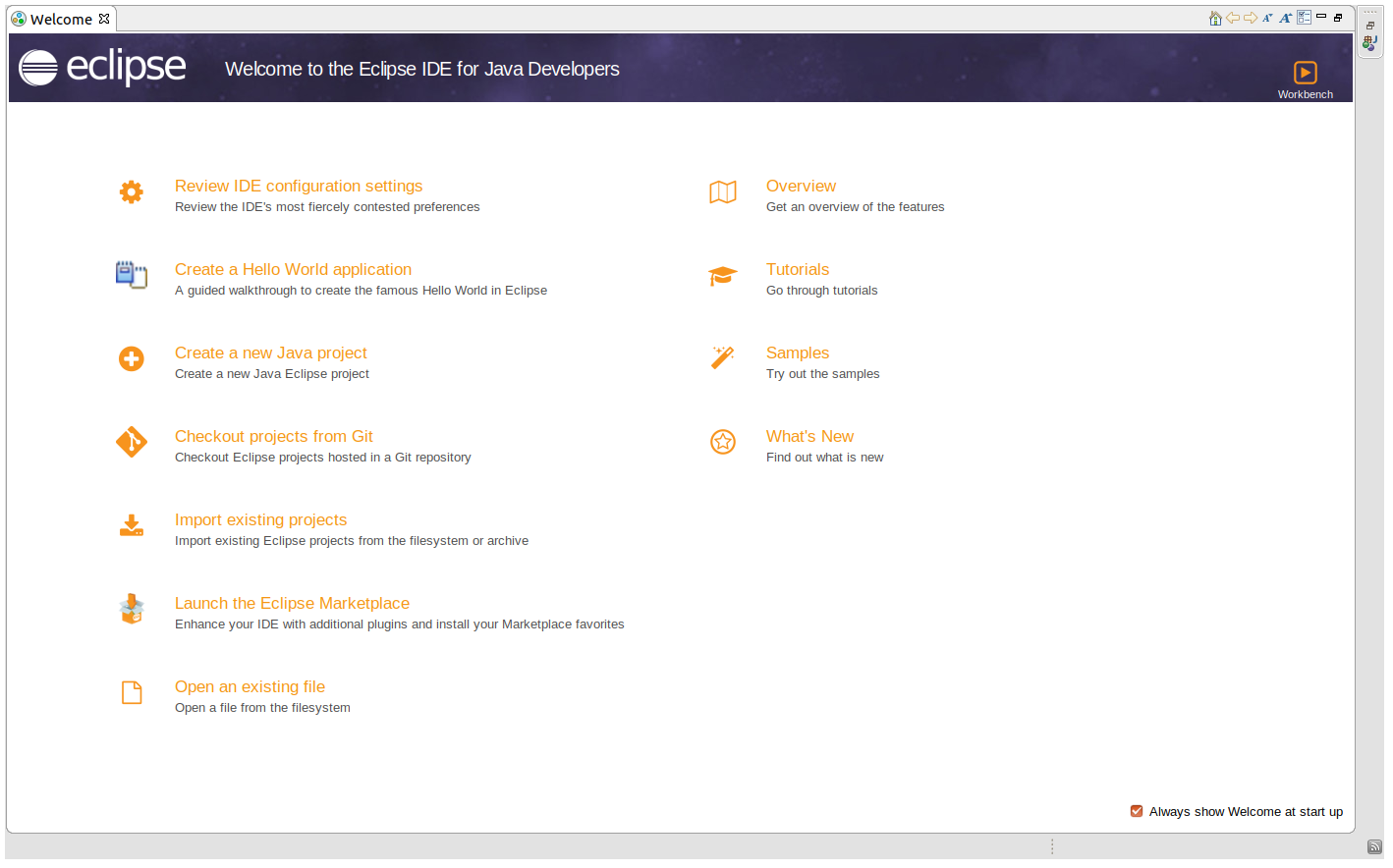Open the Samples link

798,353
